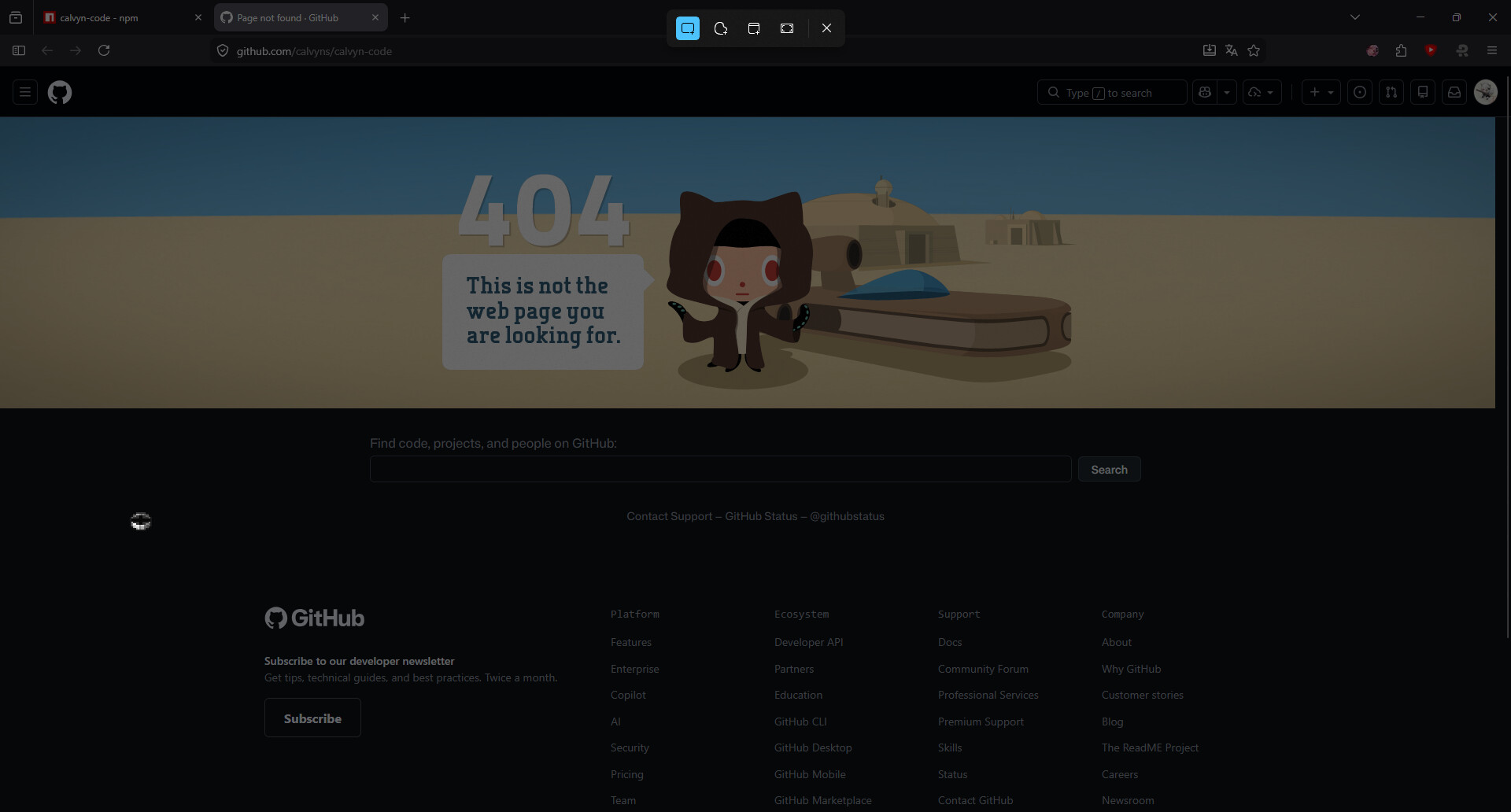Choose the window snip mode
The image size is (1511, 812).
click(x=754, y=28)
